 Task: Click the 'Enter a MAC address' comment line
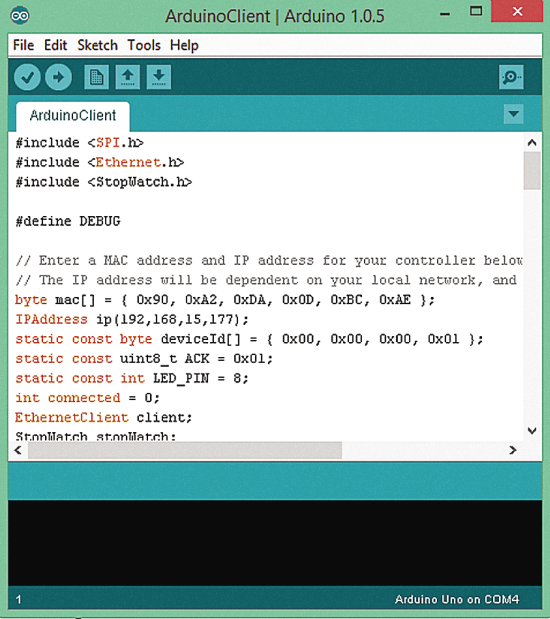[269, 261]
